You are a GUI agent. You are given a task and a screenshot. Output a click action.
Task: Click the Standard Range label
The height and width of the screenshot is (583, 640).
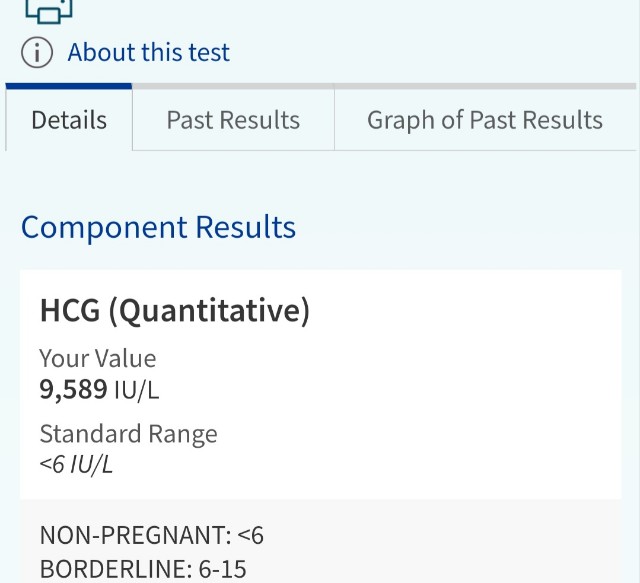[x=129, y=434]
